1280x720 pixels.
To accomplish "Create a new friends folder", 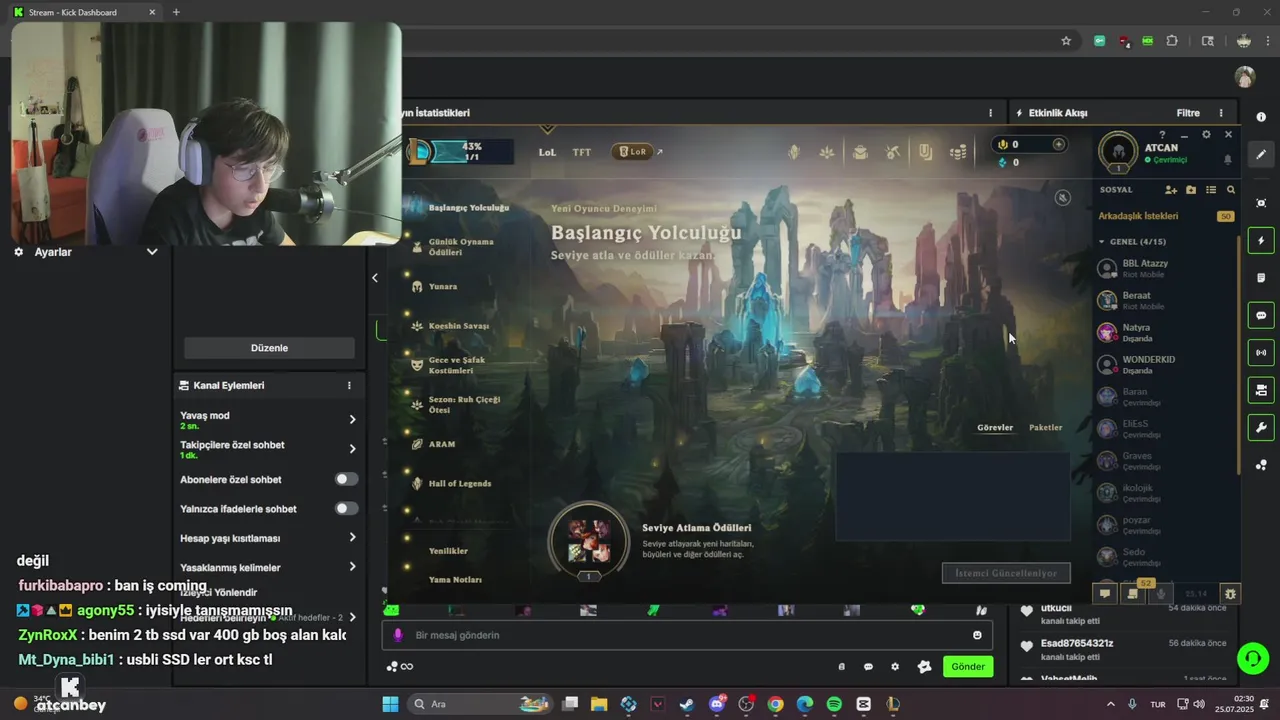I will click(x=1191, y=189).
